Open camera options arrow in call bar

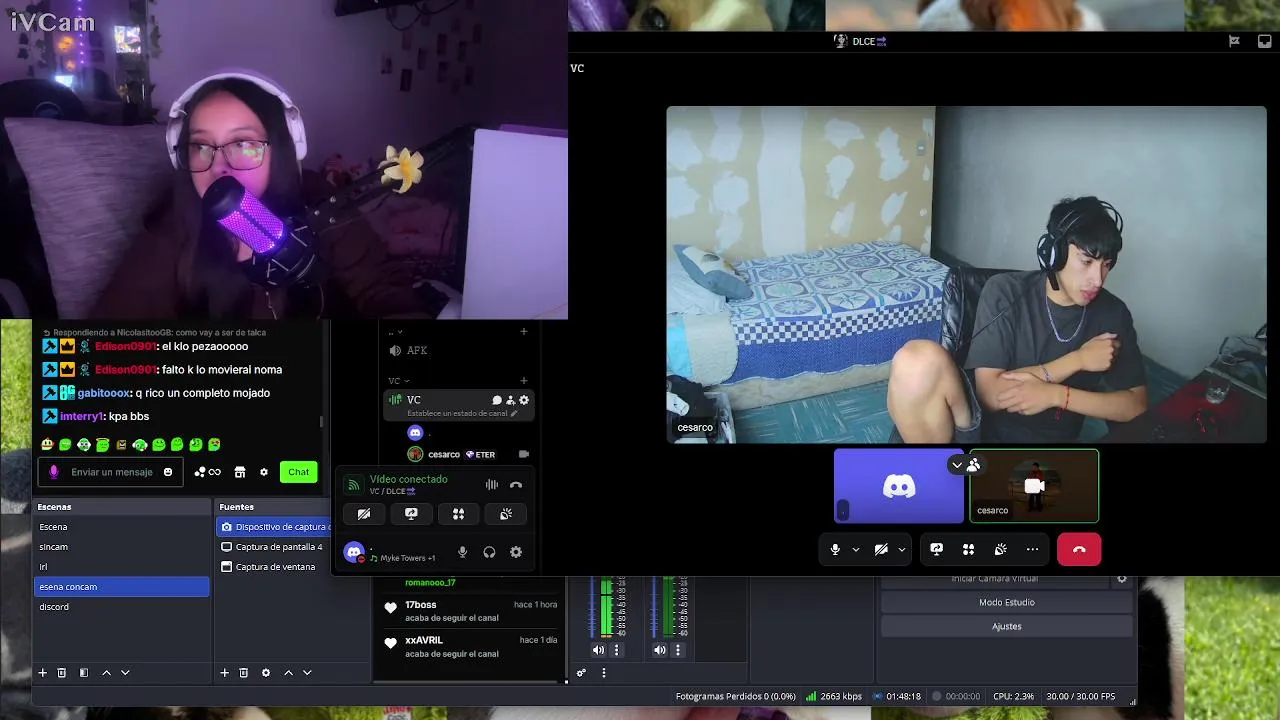[902, 549]
